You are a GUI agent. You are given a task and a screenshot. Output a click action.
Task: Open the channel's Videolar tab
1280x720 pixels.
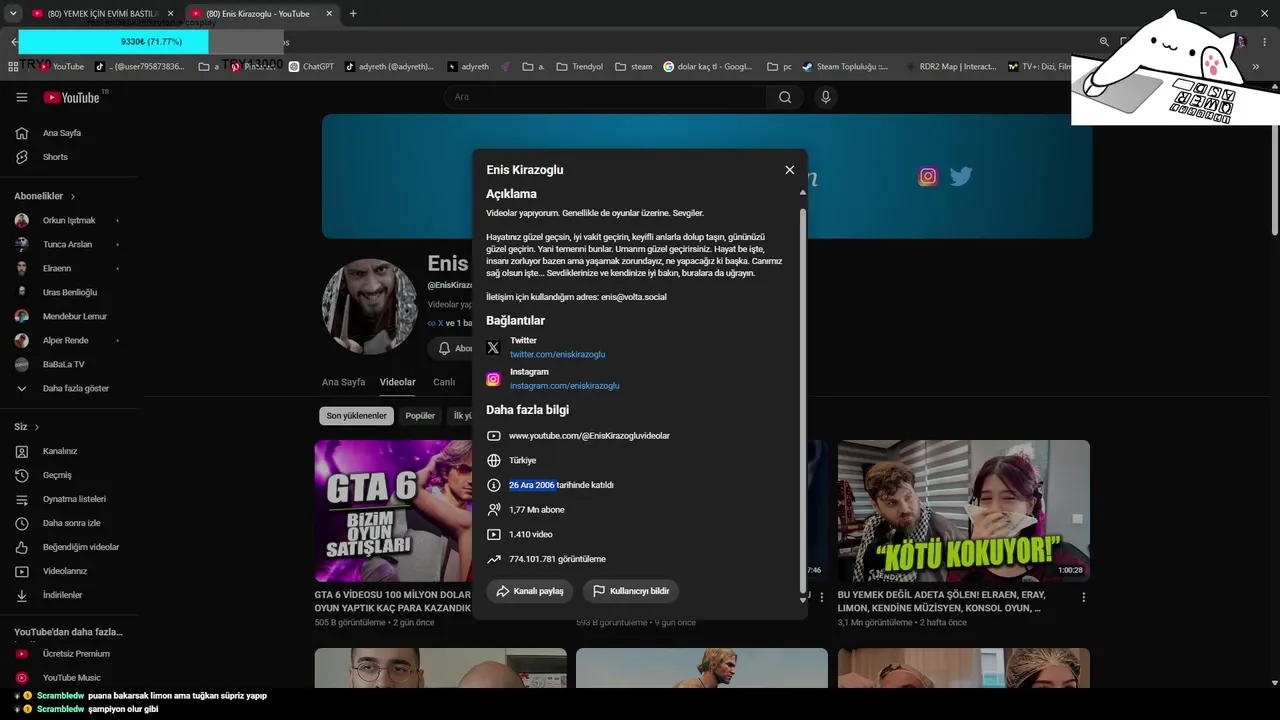[397, 382]
